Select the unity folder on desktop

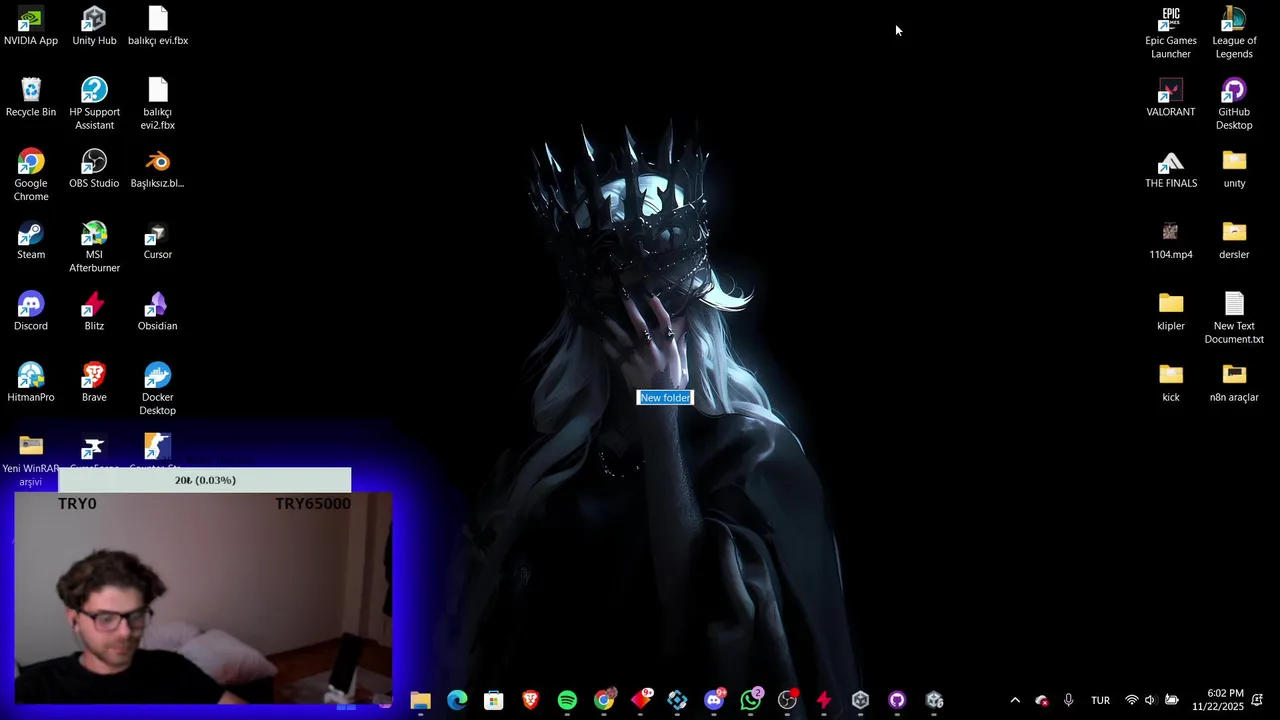(1234, 169)
